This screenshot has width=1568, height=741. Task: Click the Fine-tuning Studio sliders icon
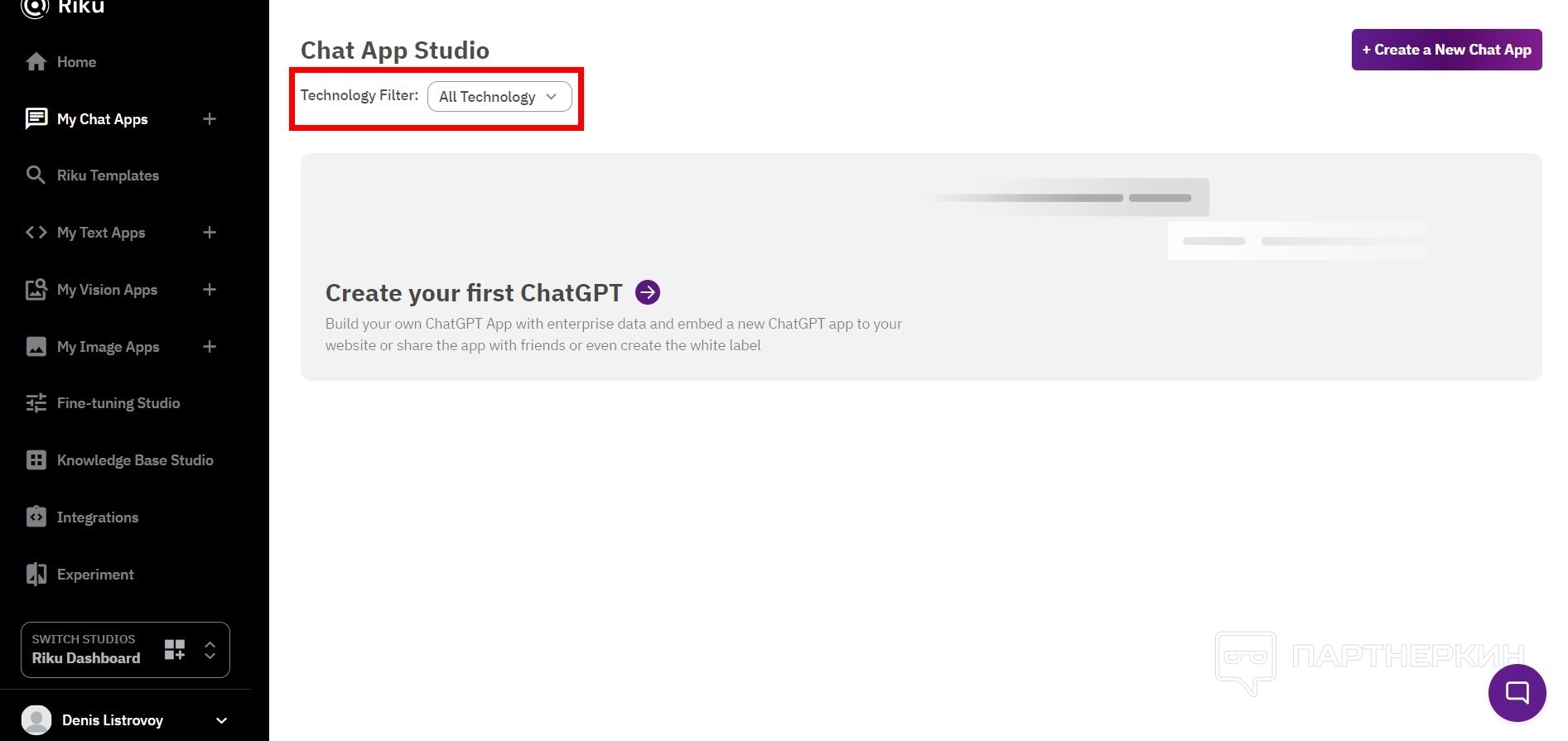(36, 403)
